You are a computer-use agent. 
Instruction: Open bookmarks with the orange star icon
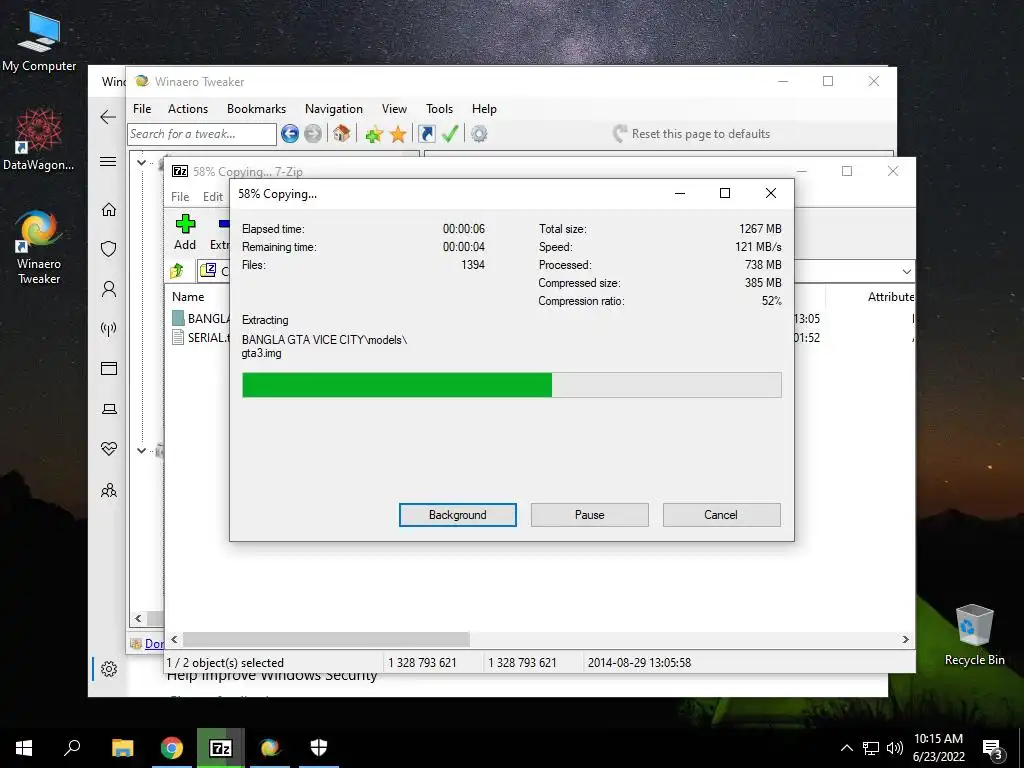398,135
